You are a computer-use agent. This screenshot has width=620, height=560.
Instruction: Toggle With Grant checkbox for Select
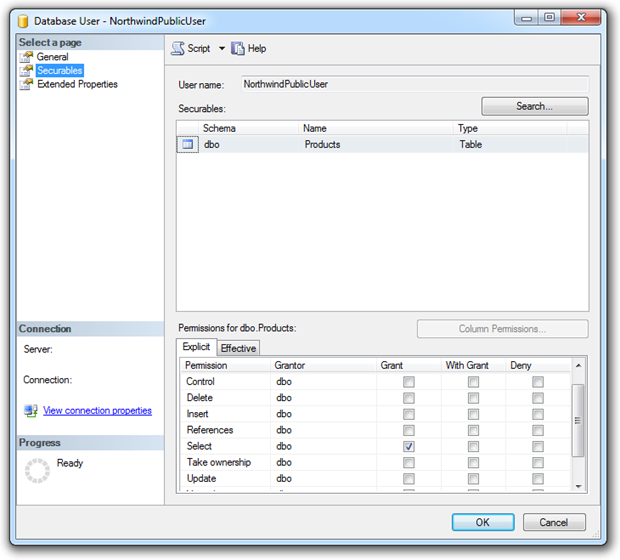473,446
